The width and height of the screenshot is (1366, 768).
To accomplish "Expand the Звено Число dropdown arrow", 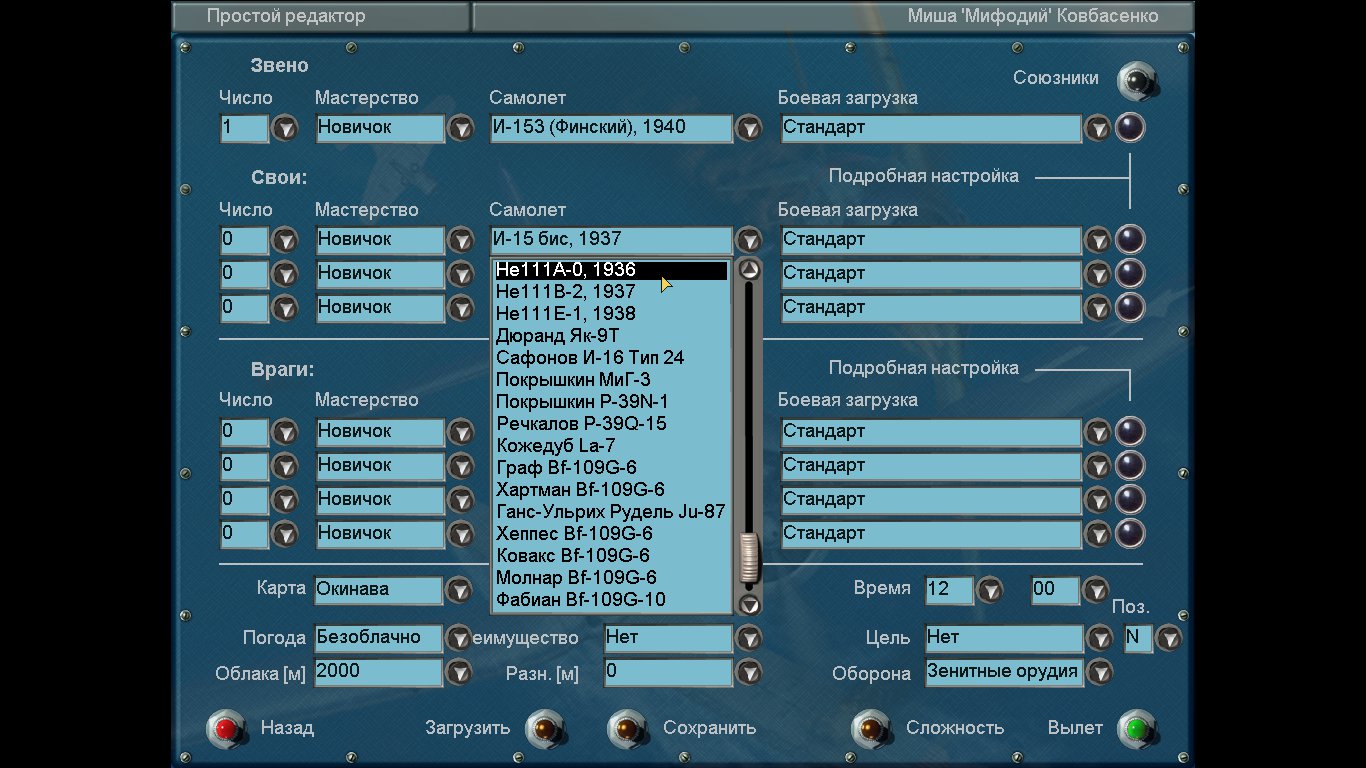I will click(x=286, y=128).
